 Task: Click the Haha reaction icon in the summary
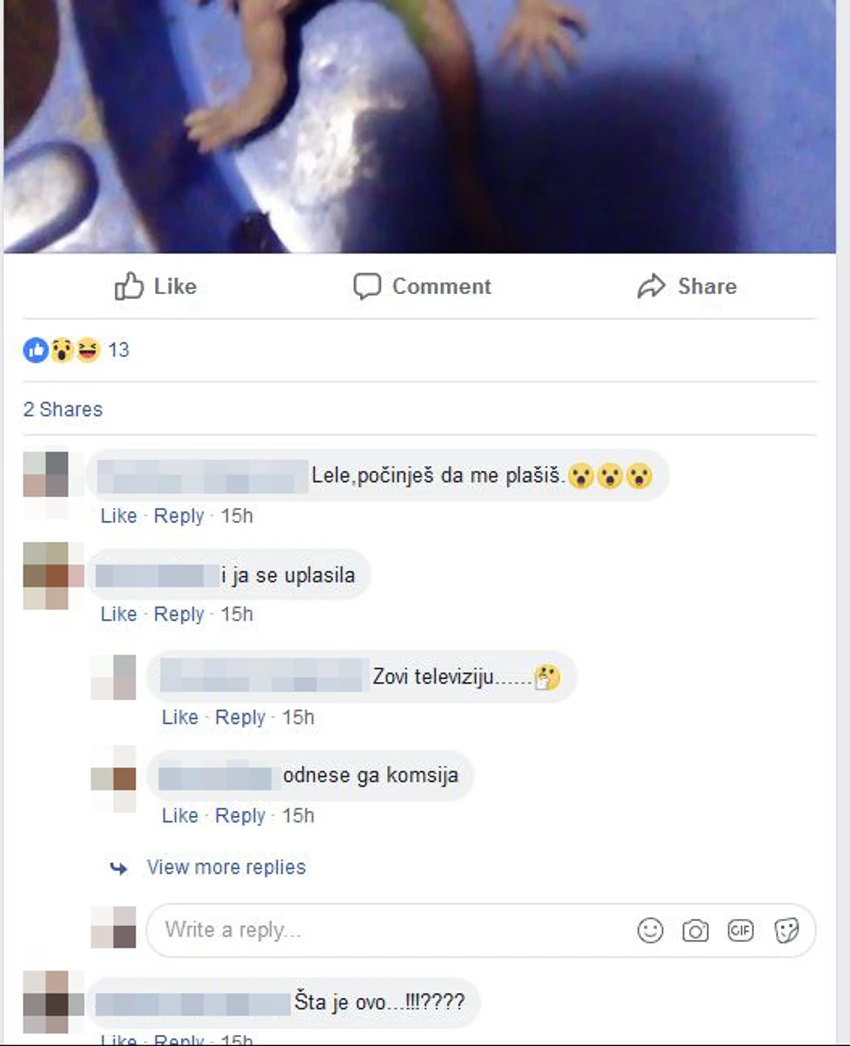click(87, 350)
